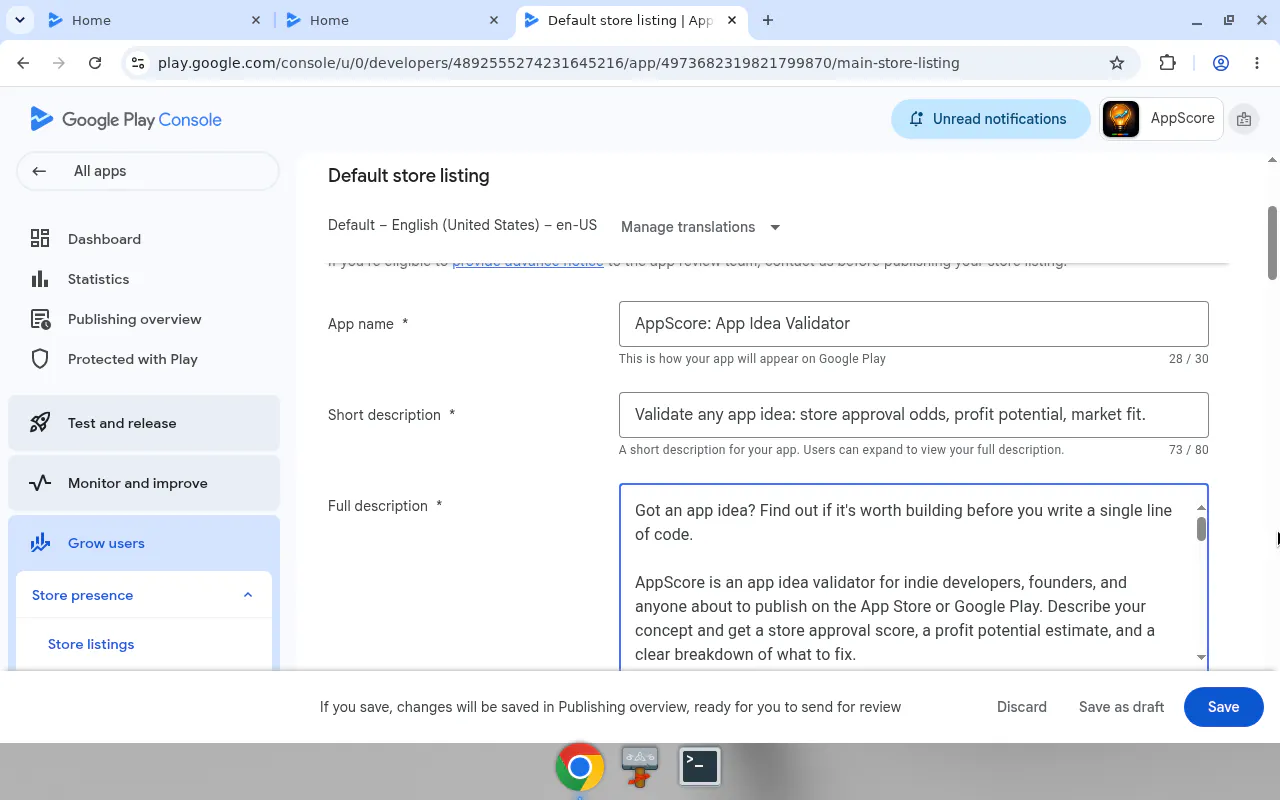Click Discard changes button
This screenshot has height=800, width=1280.
pyautogui.click(x=1022, y=707)
